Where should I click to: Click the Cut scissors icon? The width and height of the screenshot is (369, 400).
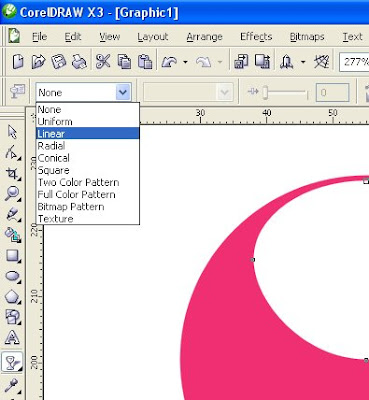point(103,62)
